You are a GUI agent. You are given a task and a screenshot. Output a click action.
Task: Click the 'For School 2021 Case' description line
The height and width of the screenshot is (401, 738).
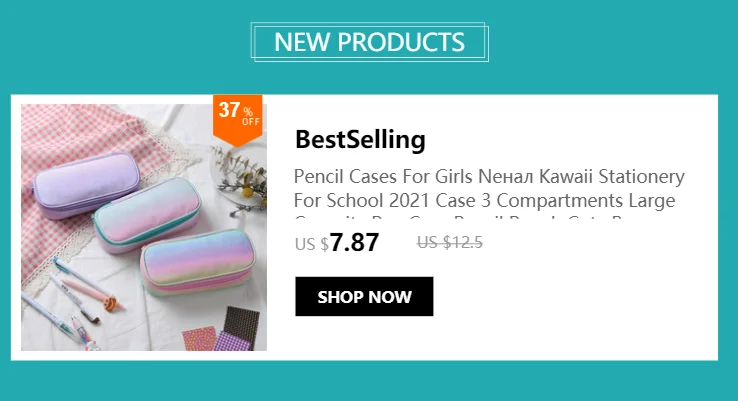coord(385,200)
